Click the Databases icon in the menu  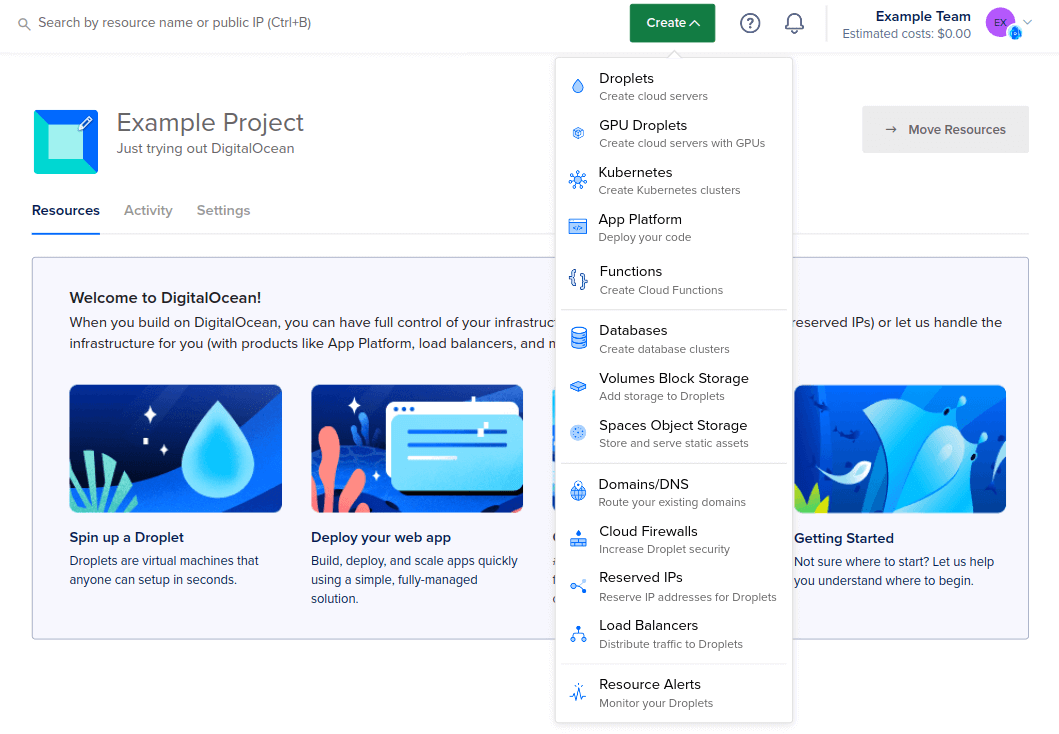[578, 338]
